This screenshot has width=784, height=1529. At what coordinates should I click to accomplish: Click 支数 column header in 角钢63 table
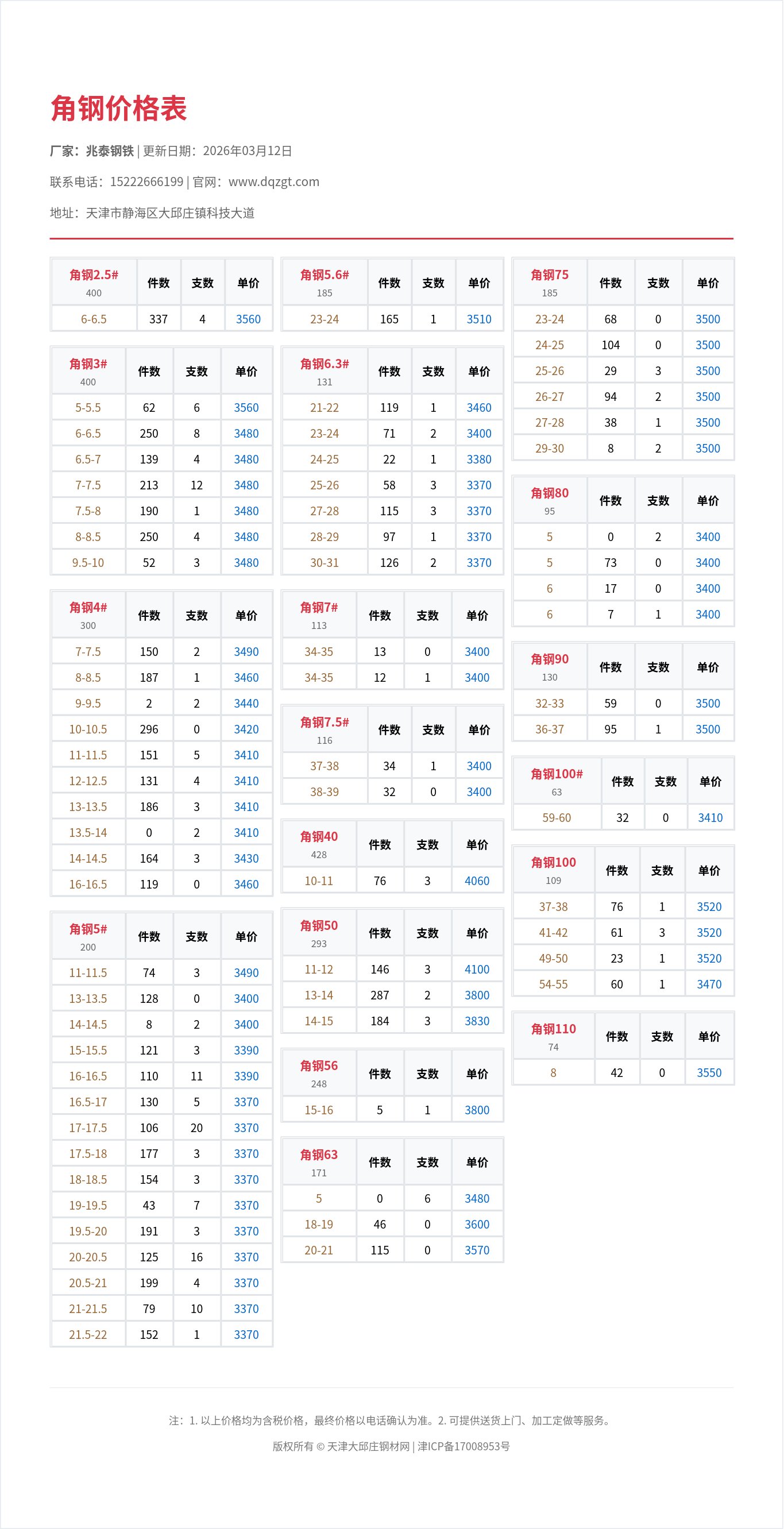click(x=427, y=1162)
